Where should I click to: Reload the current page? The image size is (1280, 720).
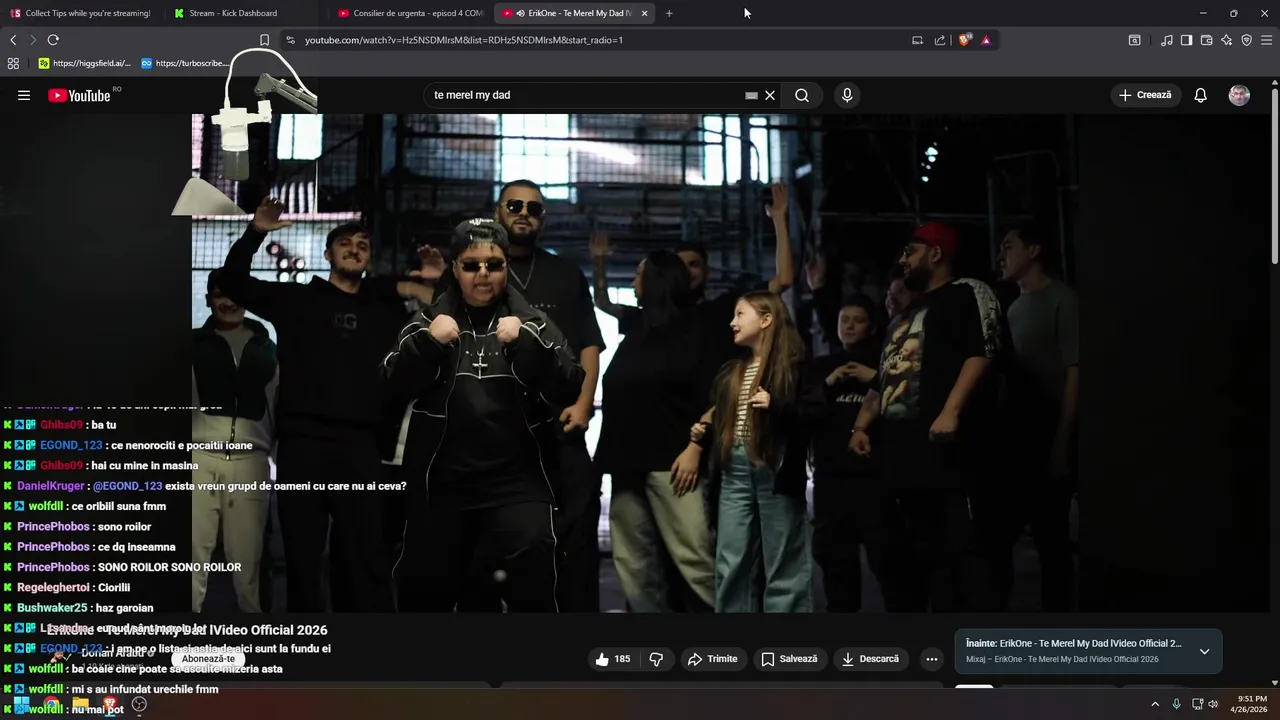[x=53, y=40]
